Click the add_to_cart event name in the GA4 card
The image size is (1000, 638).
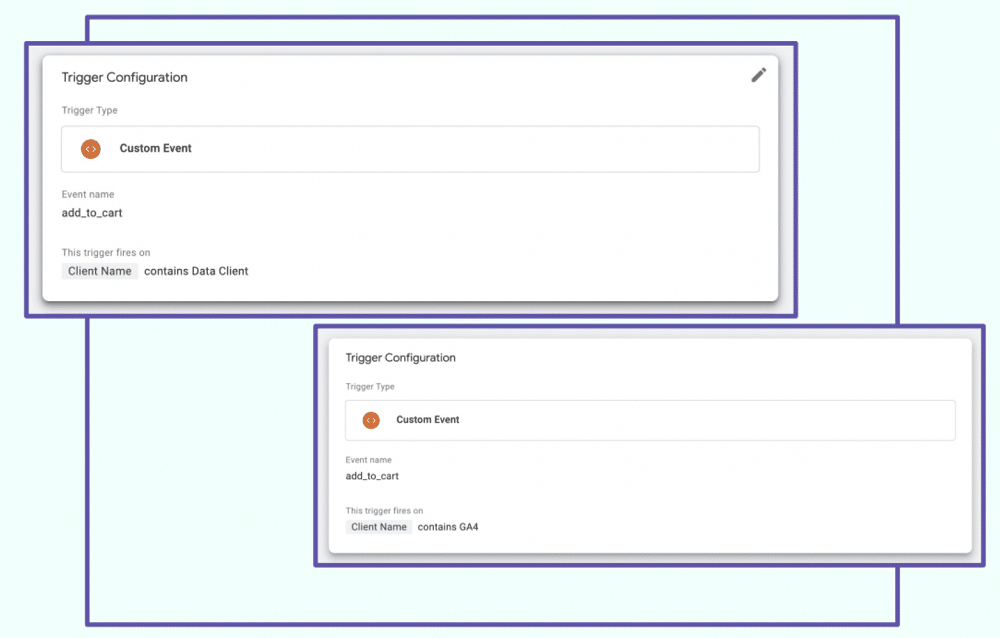(372, 476)
